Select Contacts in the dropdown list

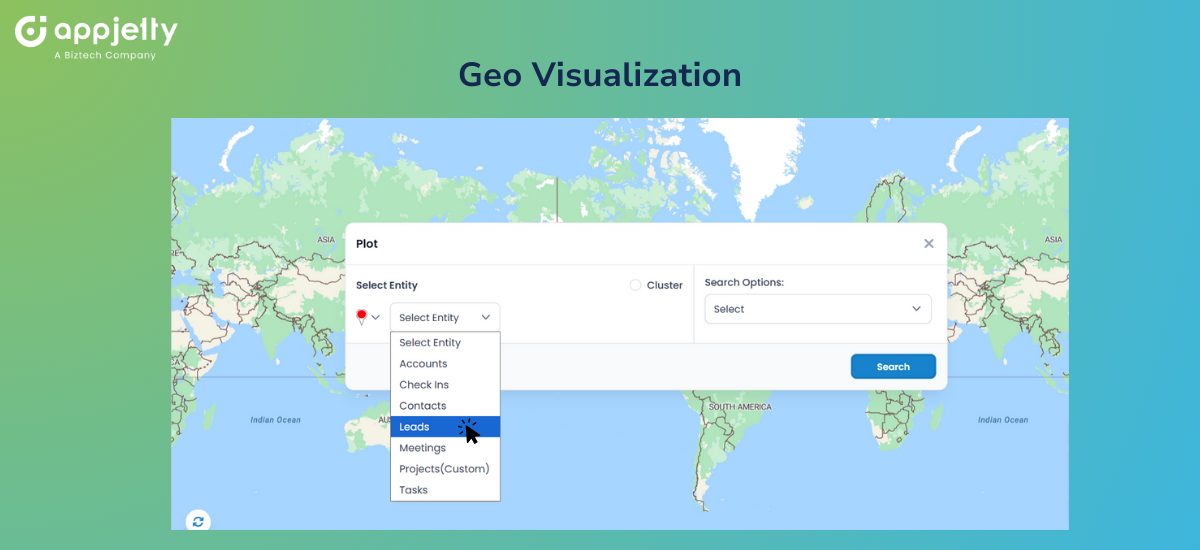tap(422, 406)
